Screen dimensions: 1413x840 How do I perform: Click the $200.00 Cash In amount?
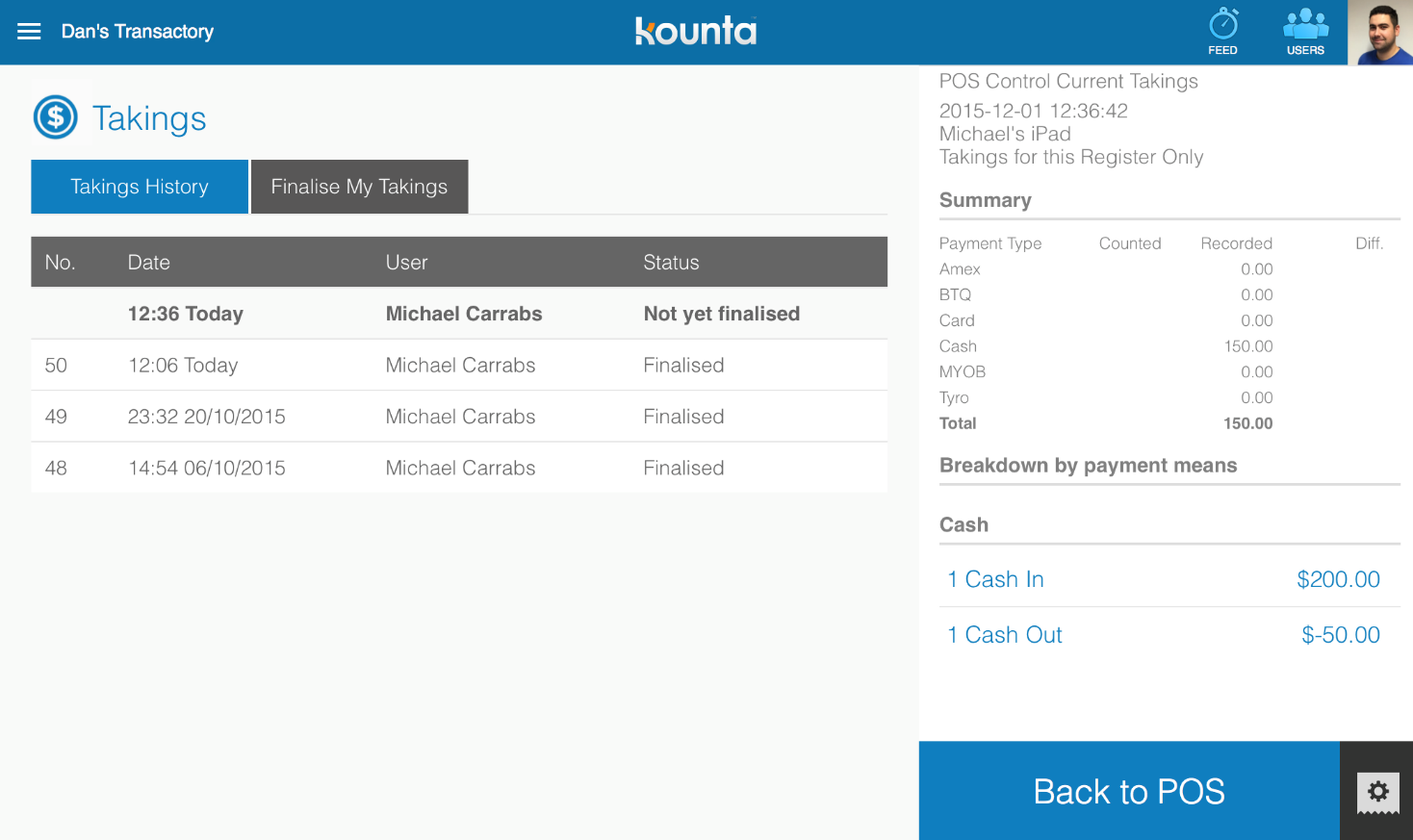(1338, 579)
